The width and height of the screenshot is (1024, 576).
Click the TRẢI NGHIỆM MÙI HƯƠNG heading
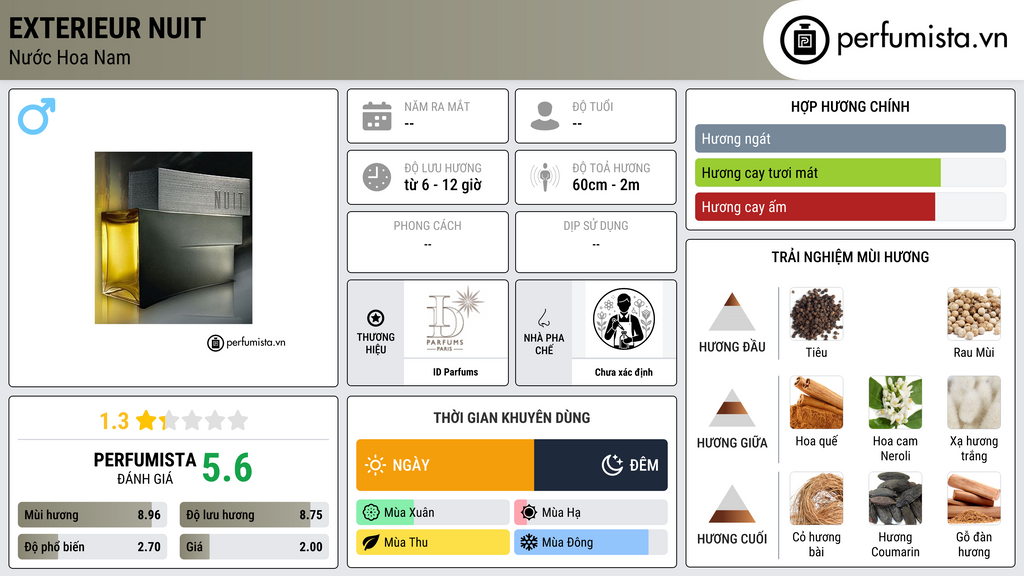[850, 257]
